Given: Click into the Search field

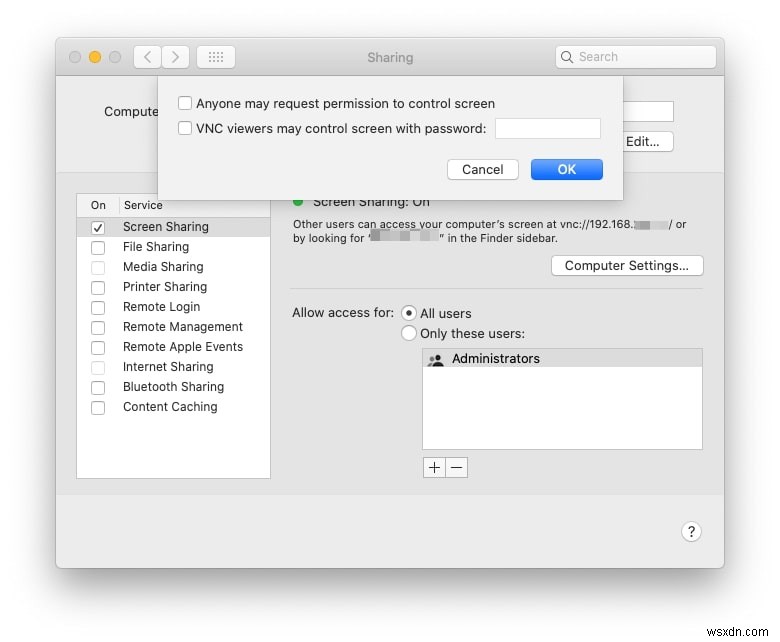Looking at the screenshot, I should (x=636, y=57).
